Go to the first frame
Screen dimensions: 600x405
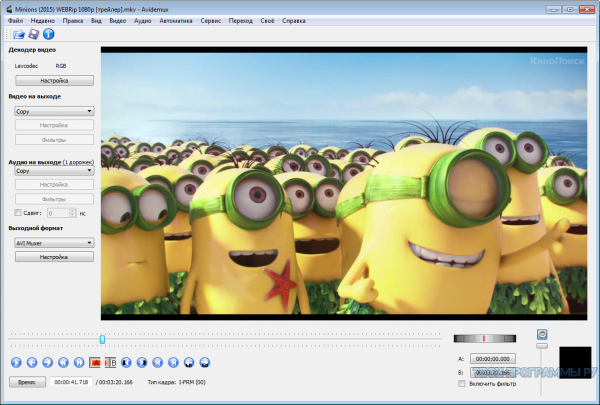[158, 362]
